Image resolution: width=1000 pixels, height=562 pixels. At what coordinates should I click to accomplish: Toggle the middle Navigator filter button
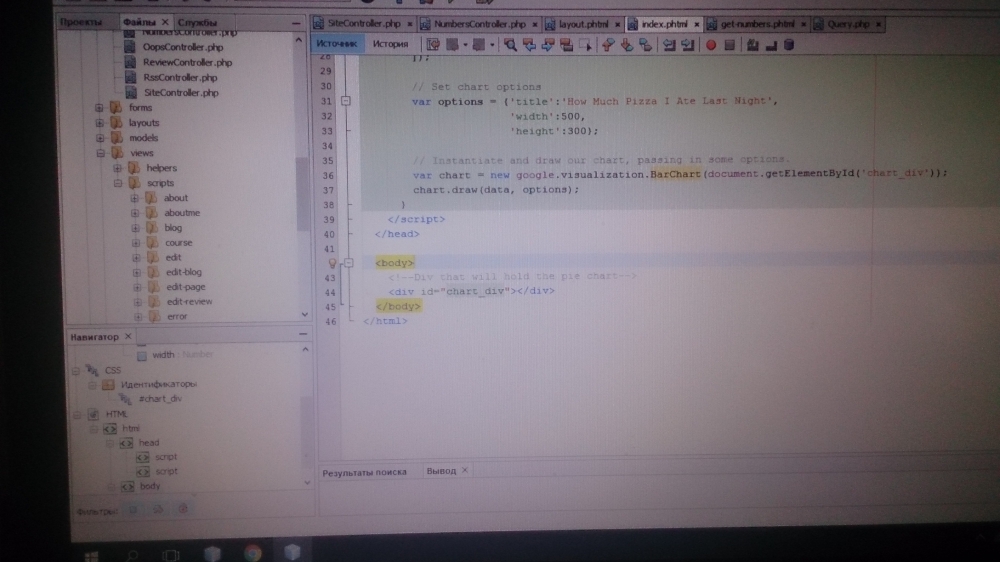coord(158,509)
